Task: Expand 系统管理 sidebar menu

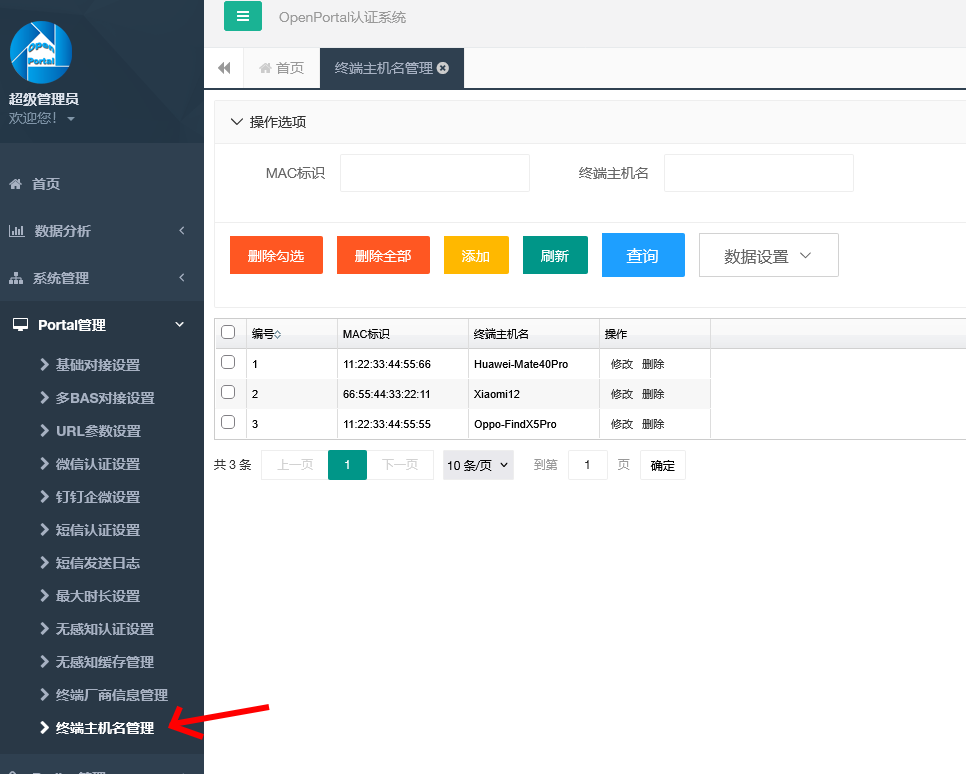Action: tap(102, 278)
